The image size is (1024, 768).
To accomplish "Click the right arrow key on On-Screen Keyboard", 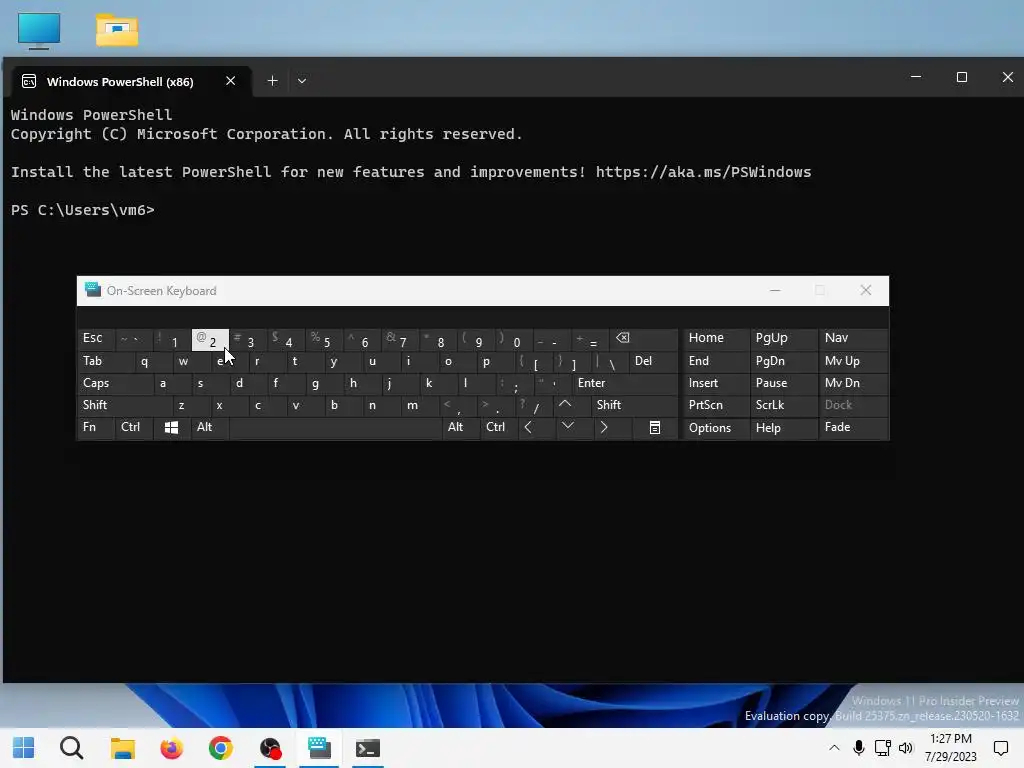I will coord(604,427).
